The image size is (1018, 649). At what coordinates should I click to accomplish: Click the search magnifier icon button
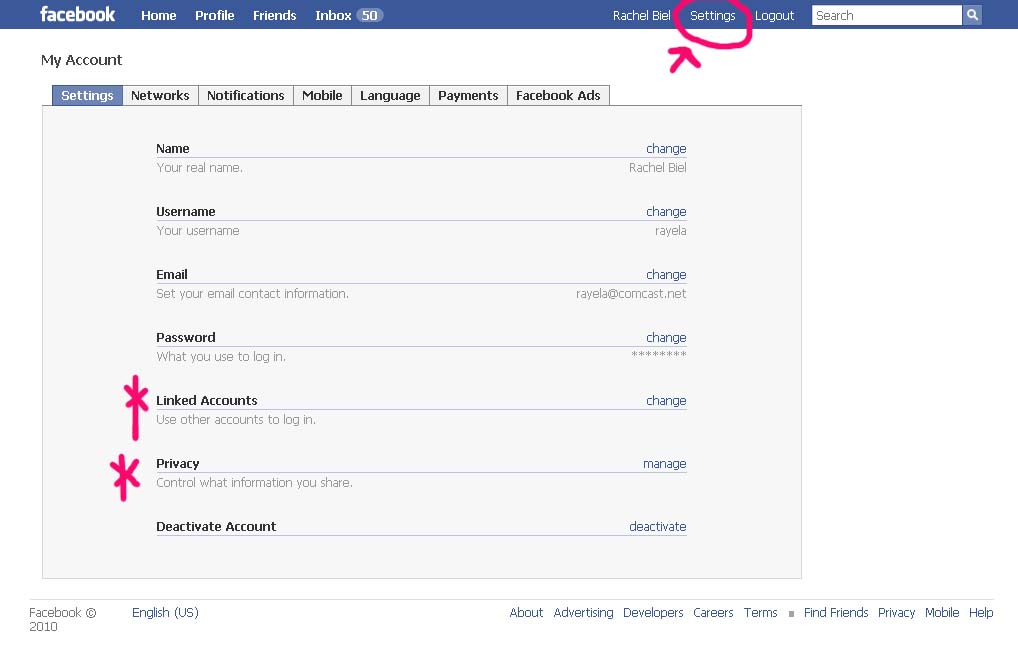[972, 15]
